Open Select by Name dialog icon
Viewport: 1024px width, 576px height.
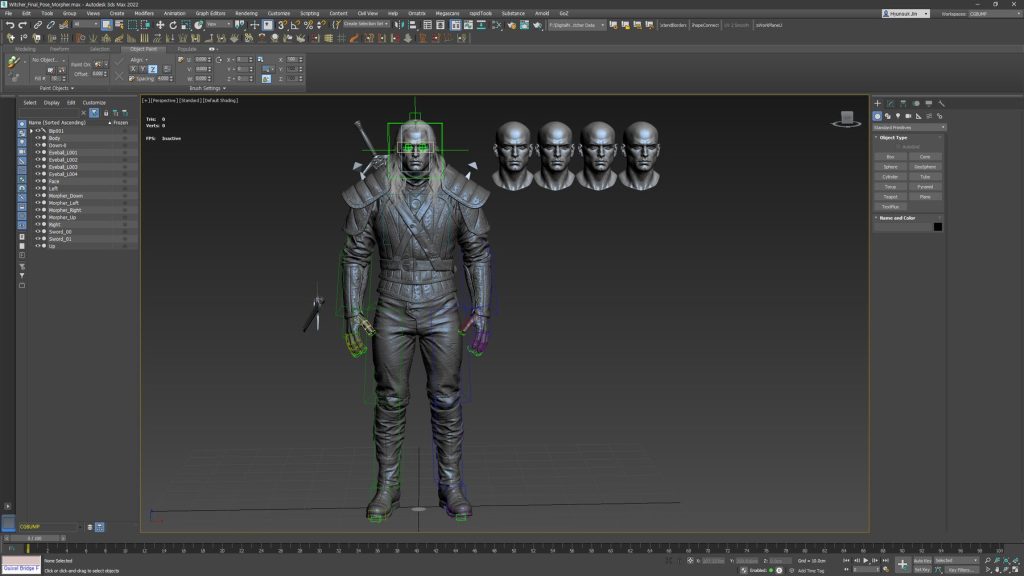(x=120, y=25)
